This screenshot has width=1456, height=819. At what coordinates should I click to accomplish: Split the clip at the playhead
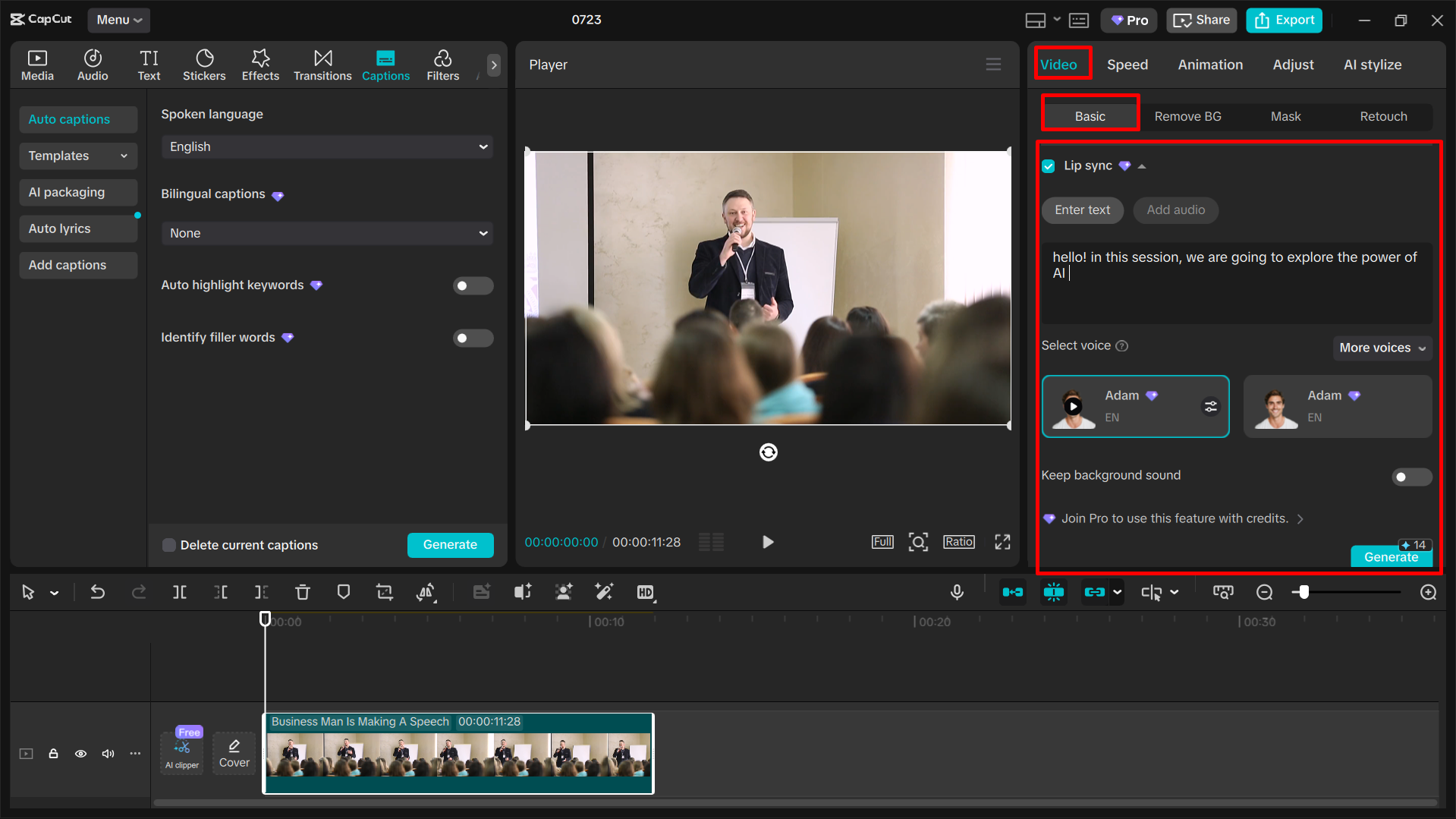(180, 592)
